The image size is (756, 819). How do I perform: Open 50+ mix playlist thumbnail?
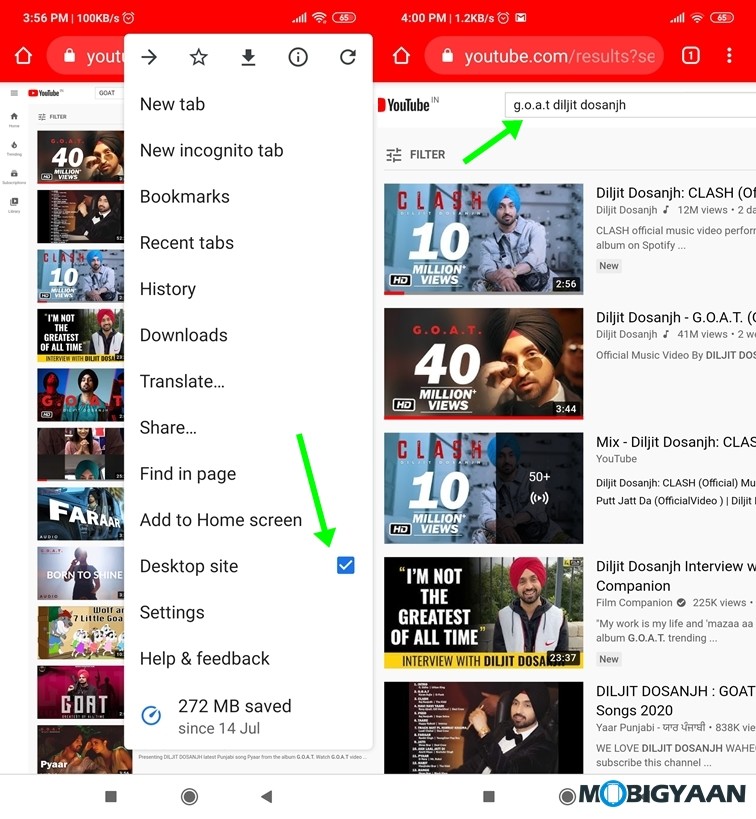(x=483, y=488)
